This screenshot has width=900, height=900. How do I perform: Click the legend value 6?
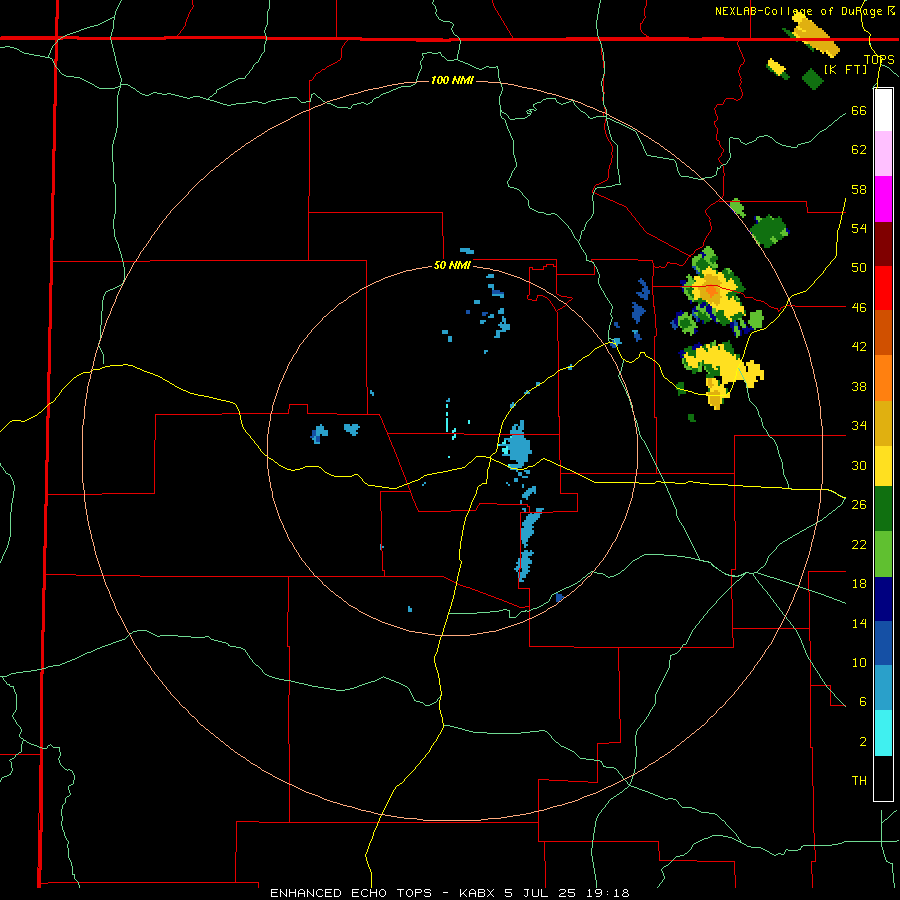pyautogui.click(x=863, y=702)
